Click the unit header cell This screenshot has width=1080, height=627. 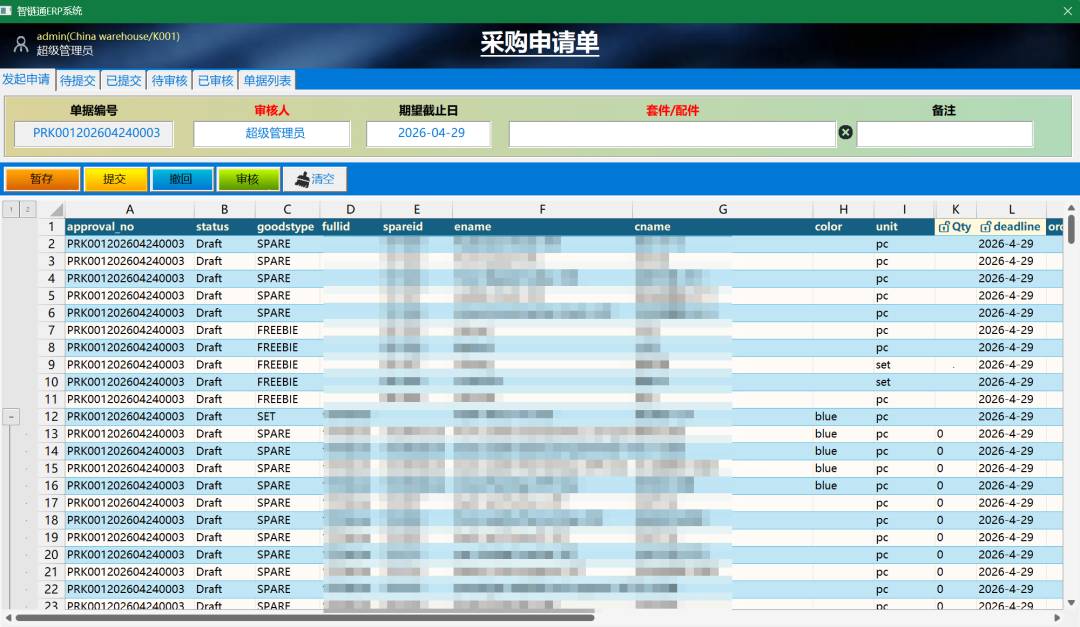point(904,227)
